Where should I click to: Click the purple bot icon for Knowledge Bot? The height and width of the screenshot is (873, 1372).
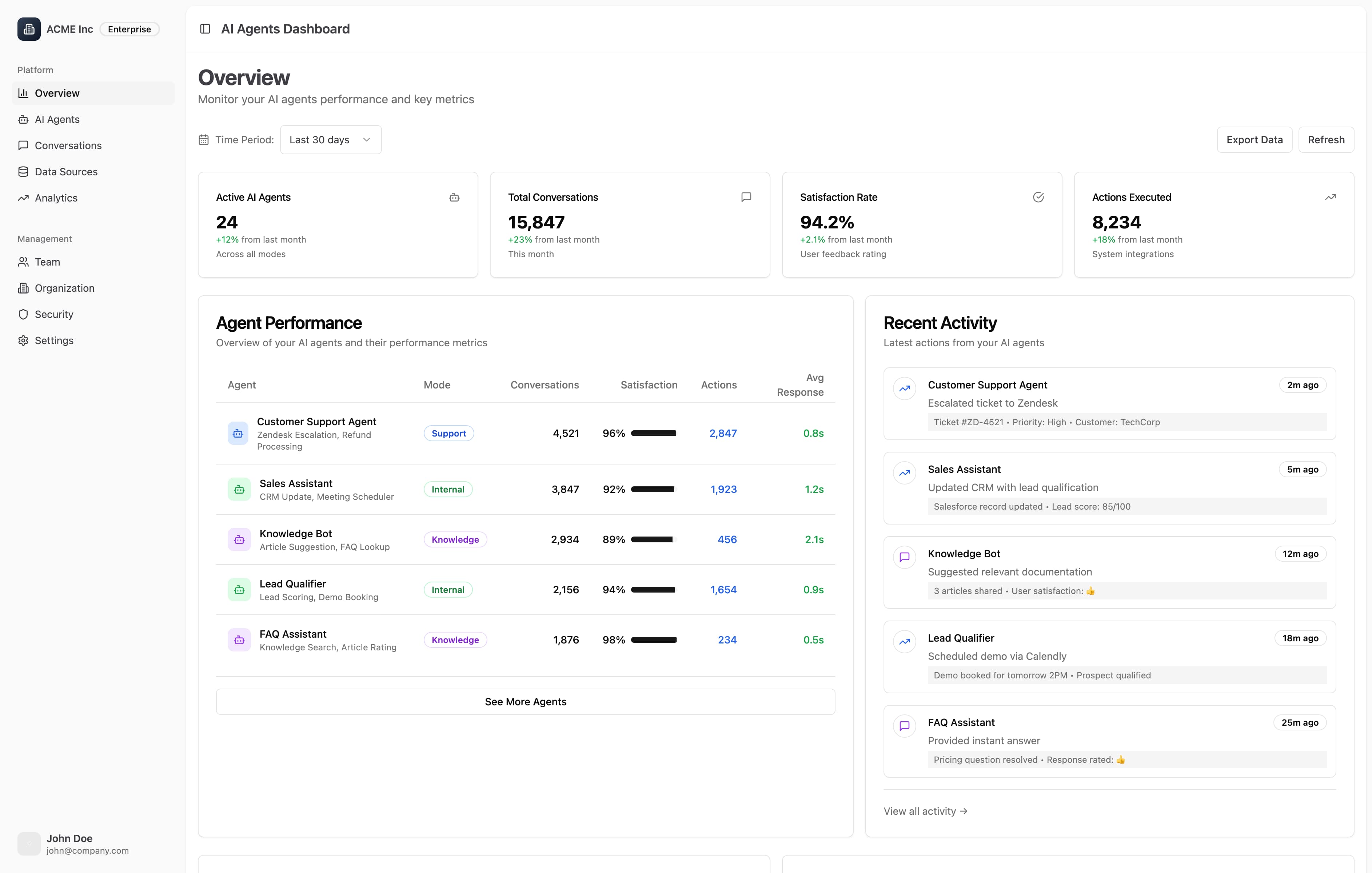(x=239, y=540)
